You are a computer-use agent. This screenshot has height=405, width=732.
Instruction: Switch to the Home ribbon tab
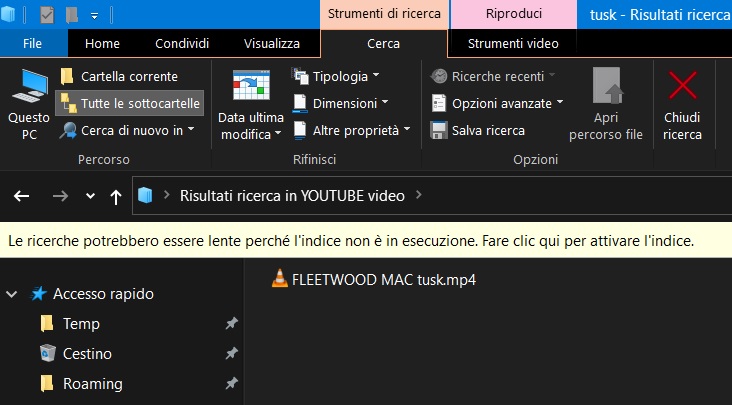click(102, 44)
